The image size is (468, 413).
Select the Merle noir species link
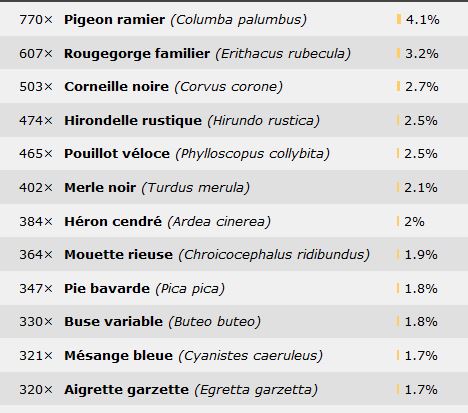pos(100,187)
